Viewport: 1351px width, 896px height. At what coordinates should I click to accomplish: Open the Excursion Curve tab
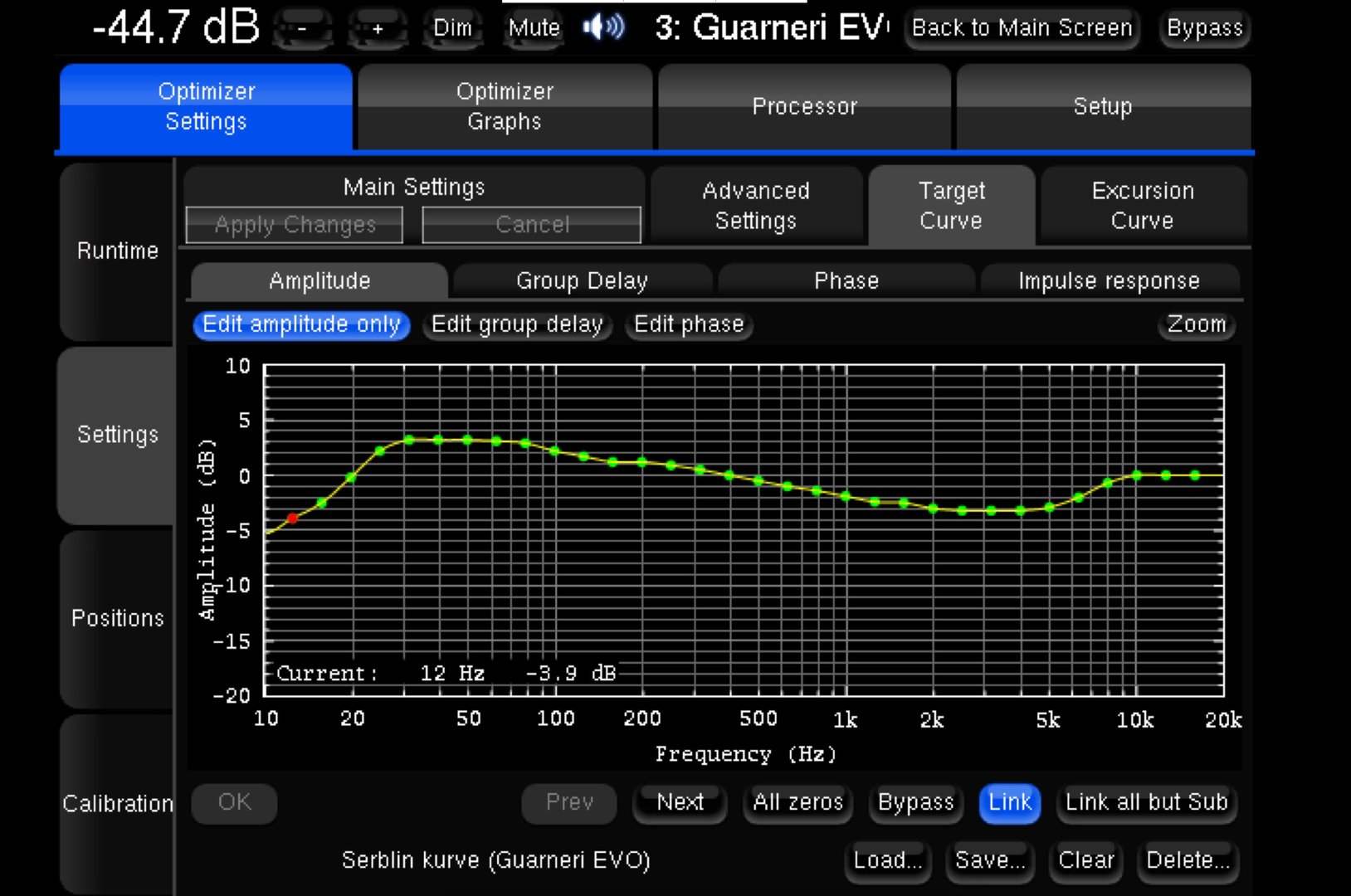coord(1143,206)
